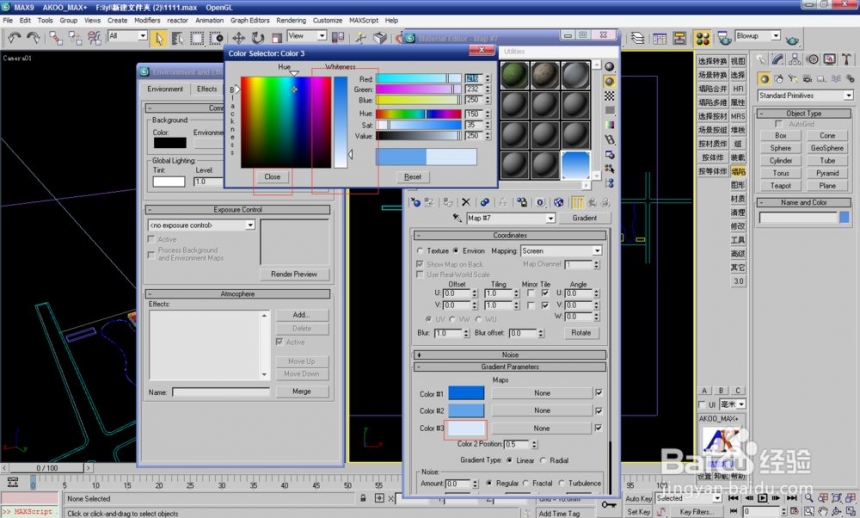Open the Map #7 name dropdown
Screen dimensions: 860x518
tap(550, 218)
